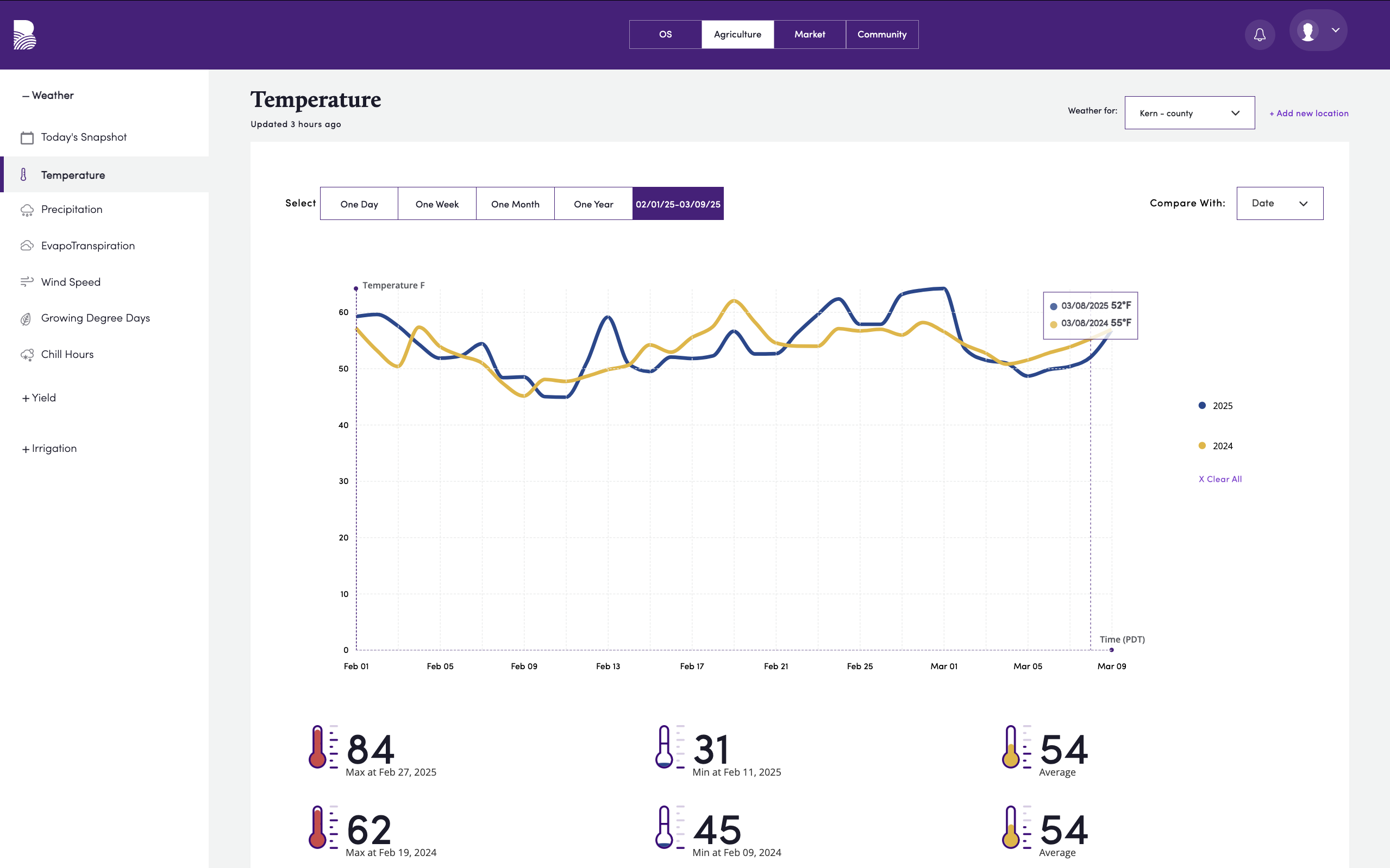Screen dimensions: 1390x868
Task: Open the Kern - county location dropdown
Action: click(1189, 113)
